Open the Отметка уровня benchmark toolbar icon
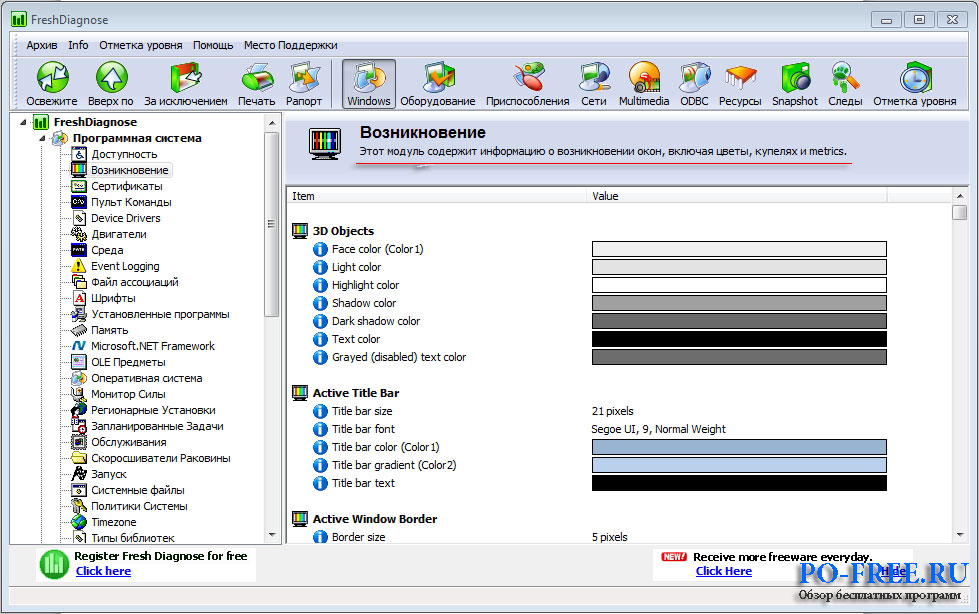Screen dimensions: 979x614 (x=915, y=78)
